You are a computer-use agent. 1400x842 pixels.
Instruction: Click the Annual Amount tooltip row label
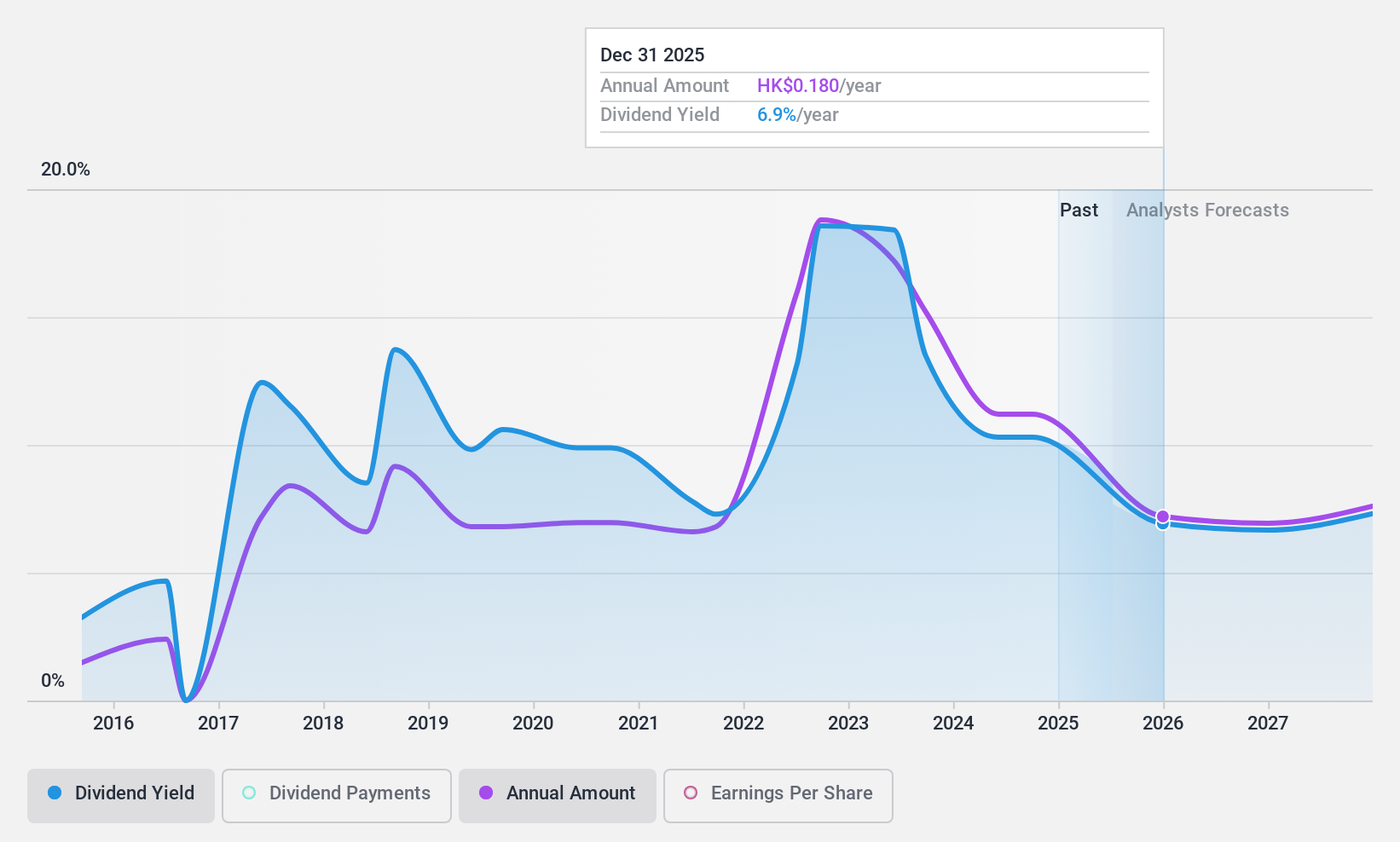click(x=664, y=86)
